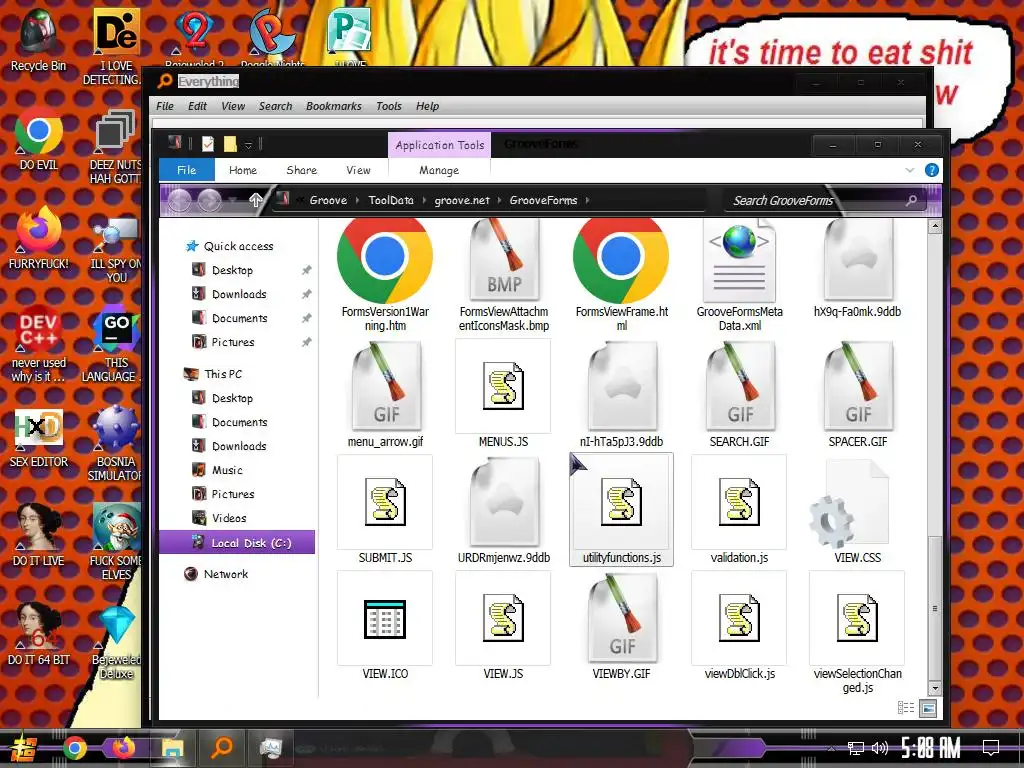Image resolution: width=1024 pixels, height=768 pixels.
Task: Click the search magnifier in Search GrooveForms
Action: pos(911,200)
